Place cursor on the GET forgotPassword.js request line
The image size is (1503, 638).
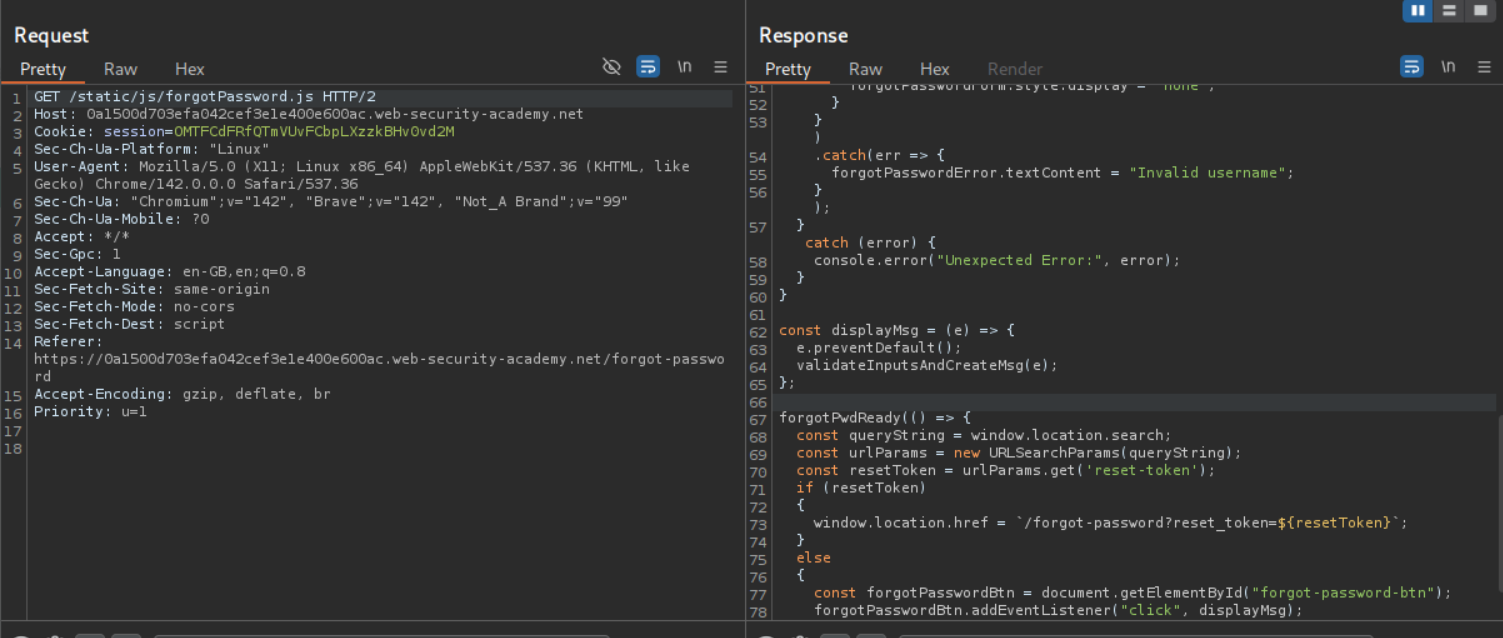[205, 97]
